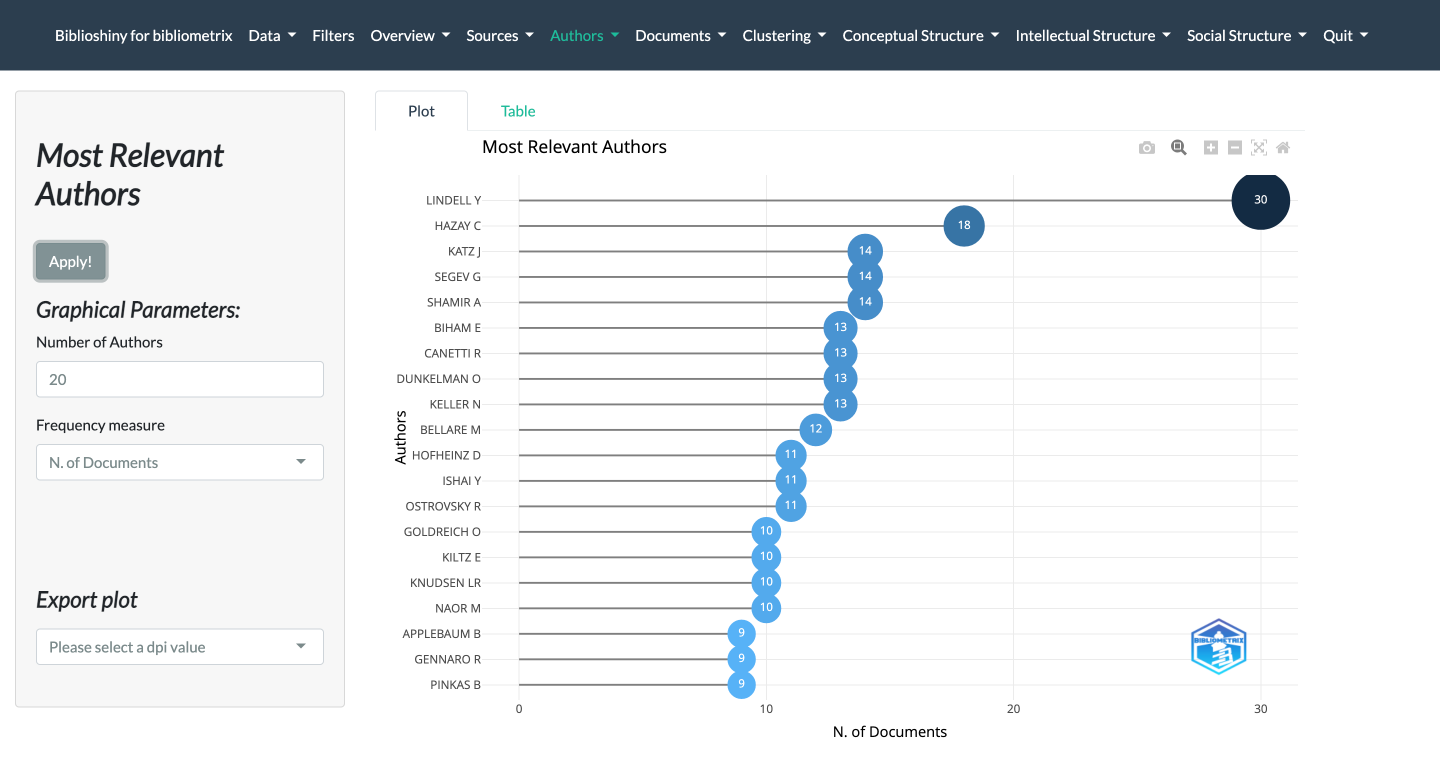Open the Sources dropdown
Image resolution: width=1440 pixels, height=763 pixels.
(x=500, y=35)
